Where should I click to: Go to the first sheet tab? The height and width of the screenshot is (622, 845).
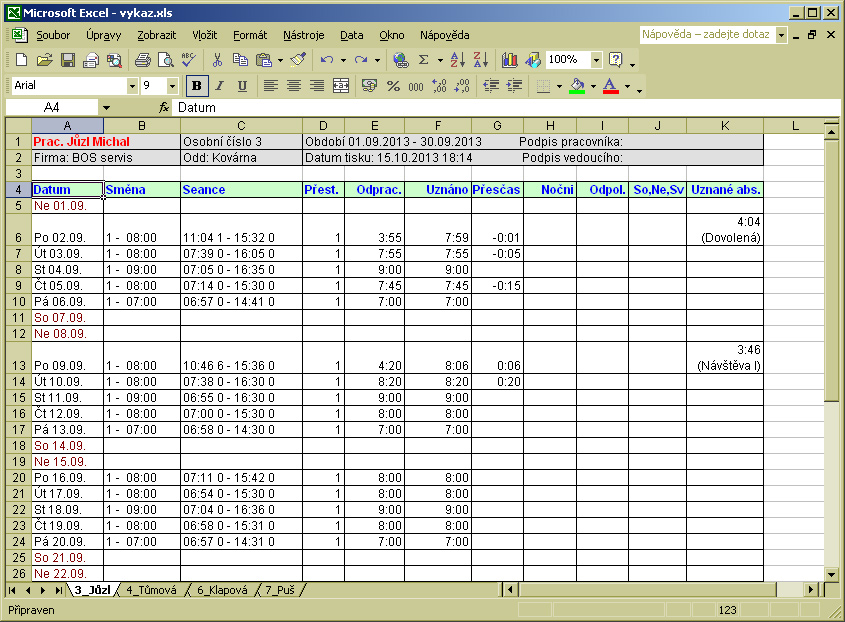coord(12,591)
